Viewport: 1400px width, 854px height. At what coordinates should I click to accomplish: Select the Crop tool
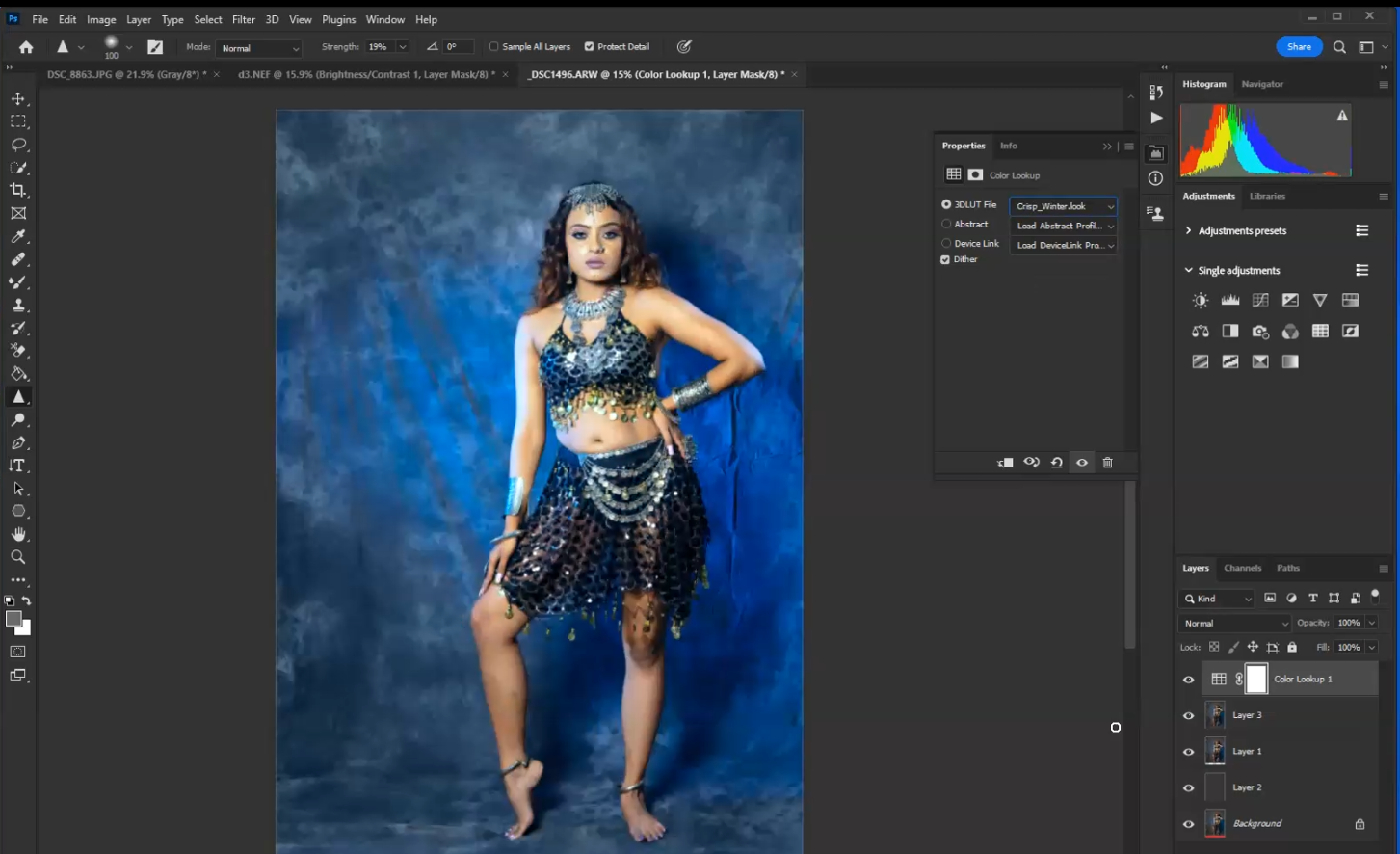[x=18, y=191]
